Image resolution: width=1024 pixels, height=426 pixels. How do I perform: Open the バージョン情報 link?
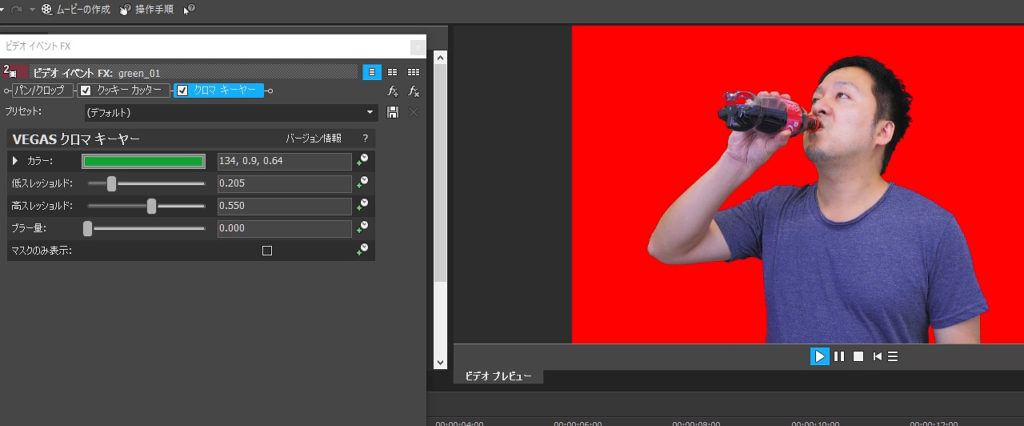(x=313, y=139)
